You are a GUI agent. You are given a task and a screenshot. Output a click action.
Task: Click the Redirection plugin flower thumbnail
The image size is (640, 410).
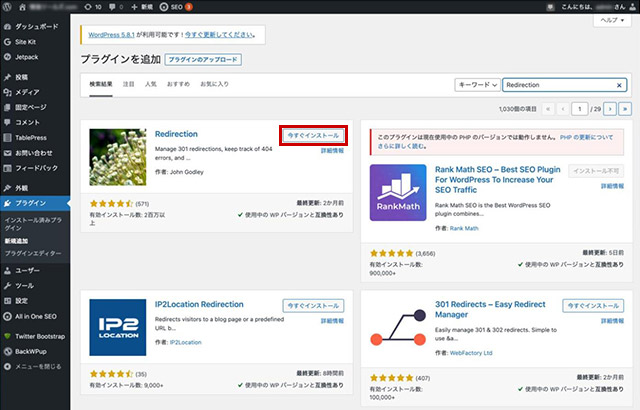[x=118, y=157]
